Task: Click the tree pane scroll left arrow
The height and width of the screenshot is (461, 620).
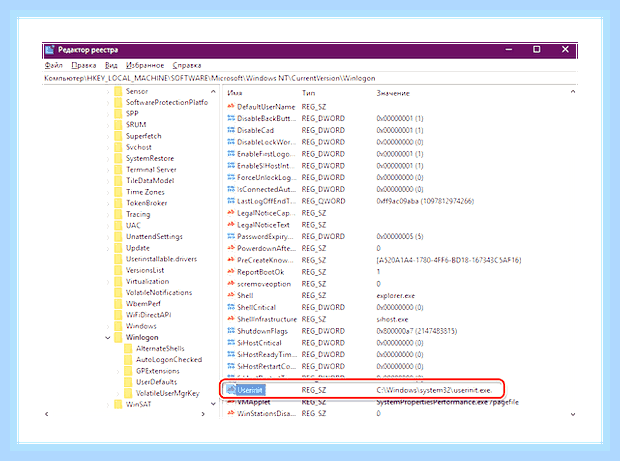Action: [x=47, y=414]
